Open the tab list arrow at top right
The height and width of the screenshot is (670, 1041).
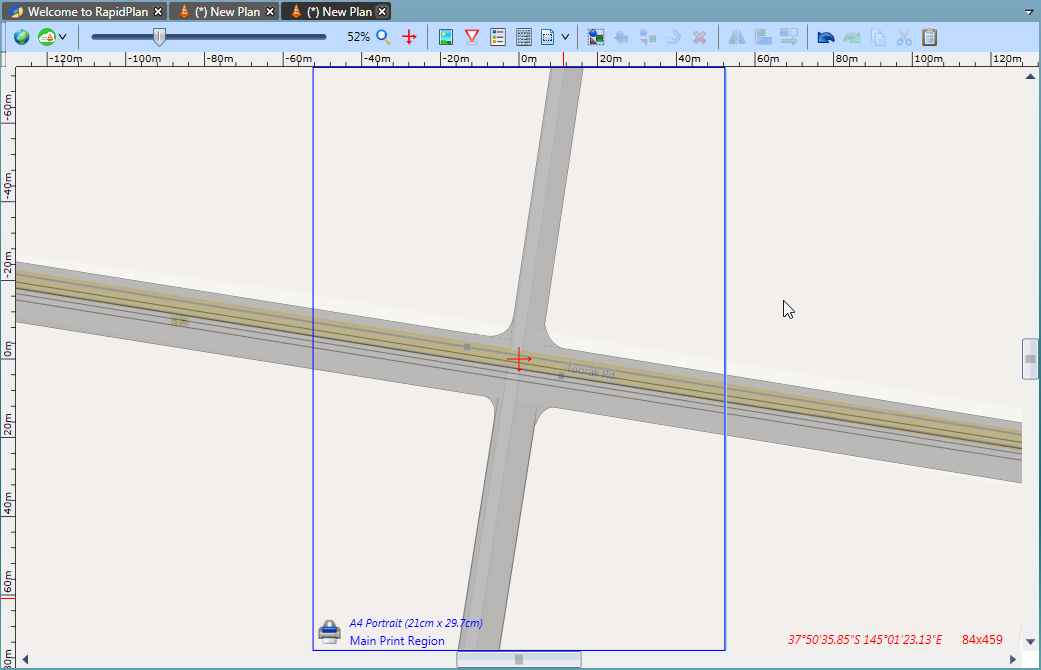(1029, 12)
